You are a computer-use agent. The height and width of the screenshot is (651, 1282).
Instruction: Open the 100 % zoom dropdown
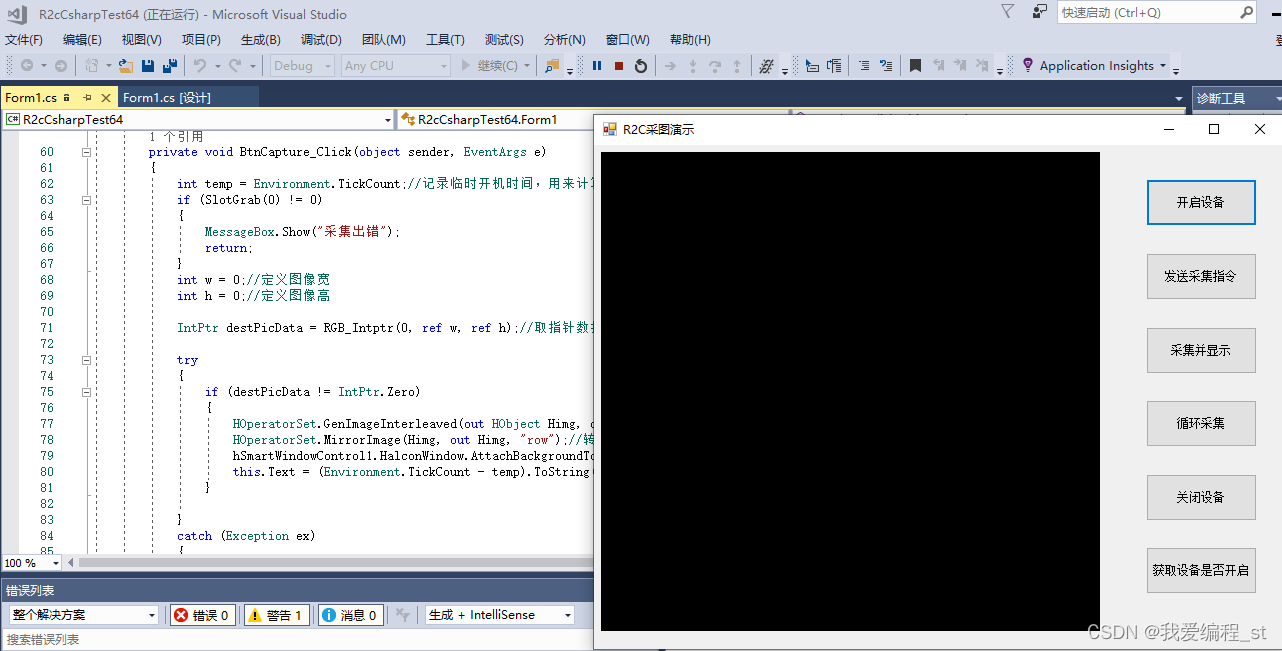[x=33, y=563]
